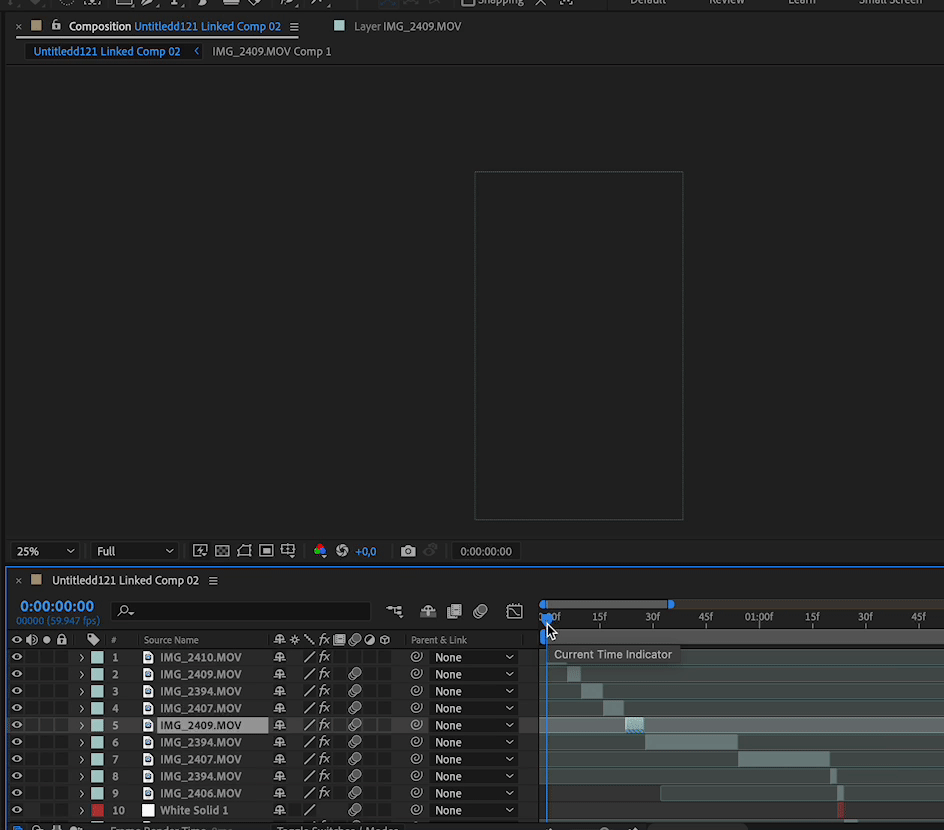Click the Reset Exposure icon
Viewport: 944px width, 830px height.
(x=342, y=551)
